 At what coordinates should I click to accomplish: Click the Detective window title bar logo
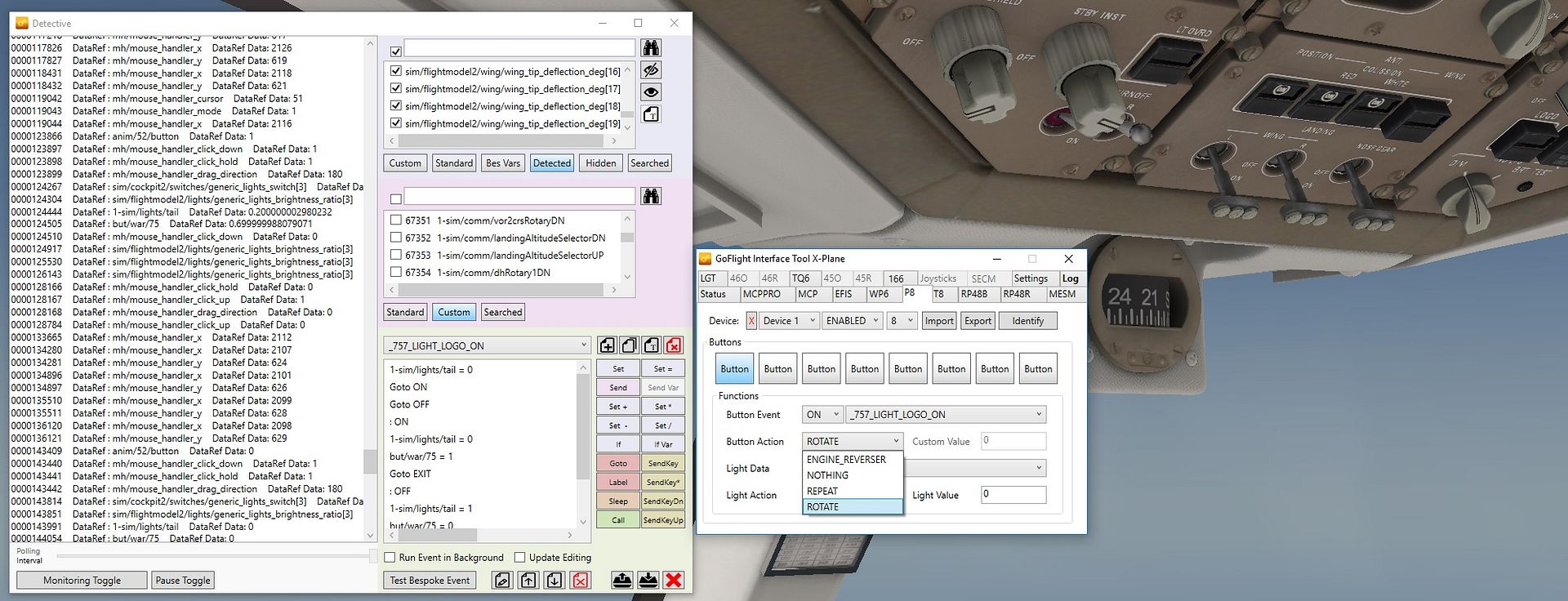(22, 23)
